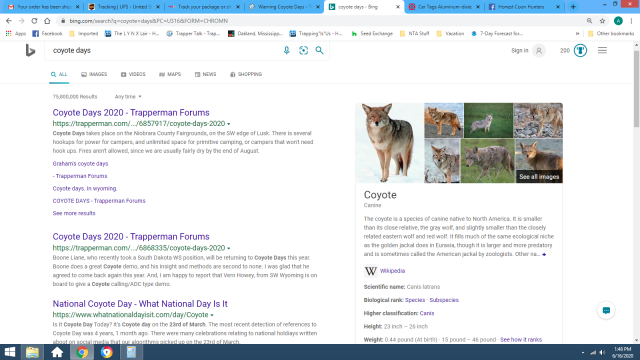
Task: Click See more results link
Action: tap(74, 213)
